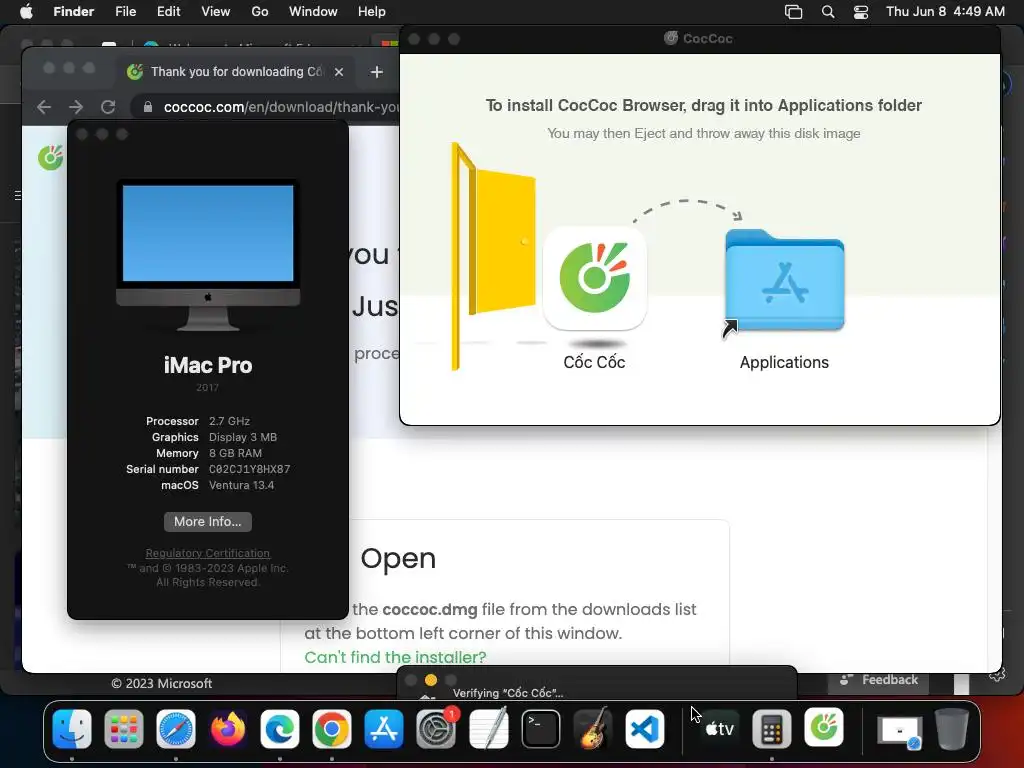Click the Stage Manager menu bar icon
Viewport: 1024px width, 768px height.
[x=793, y=12]
